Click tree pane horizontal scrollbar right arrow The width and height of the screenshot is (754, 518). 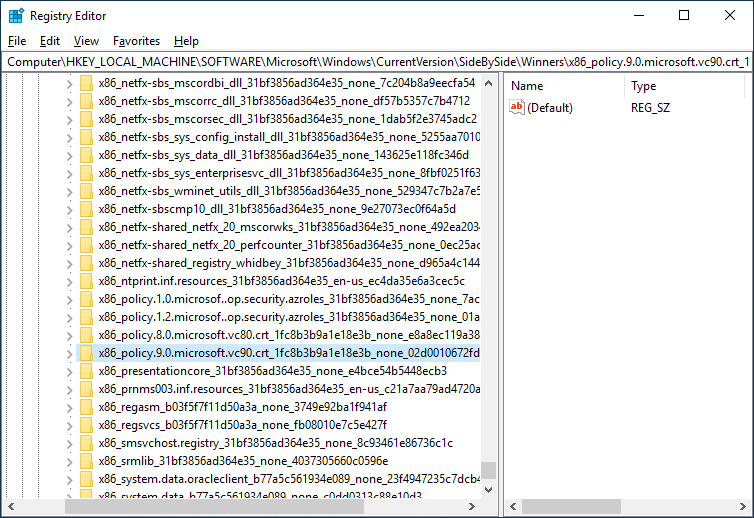(x=472, y=506)
